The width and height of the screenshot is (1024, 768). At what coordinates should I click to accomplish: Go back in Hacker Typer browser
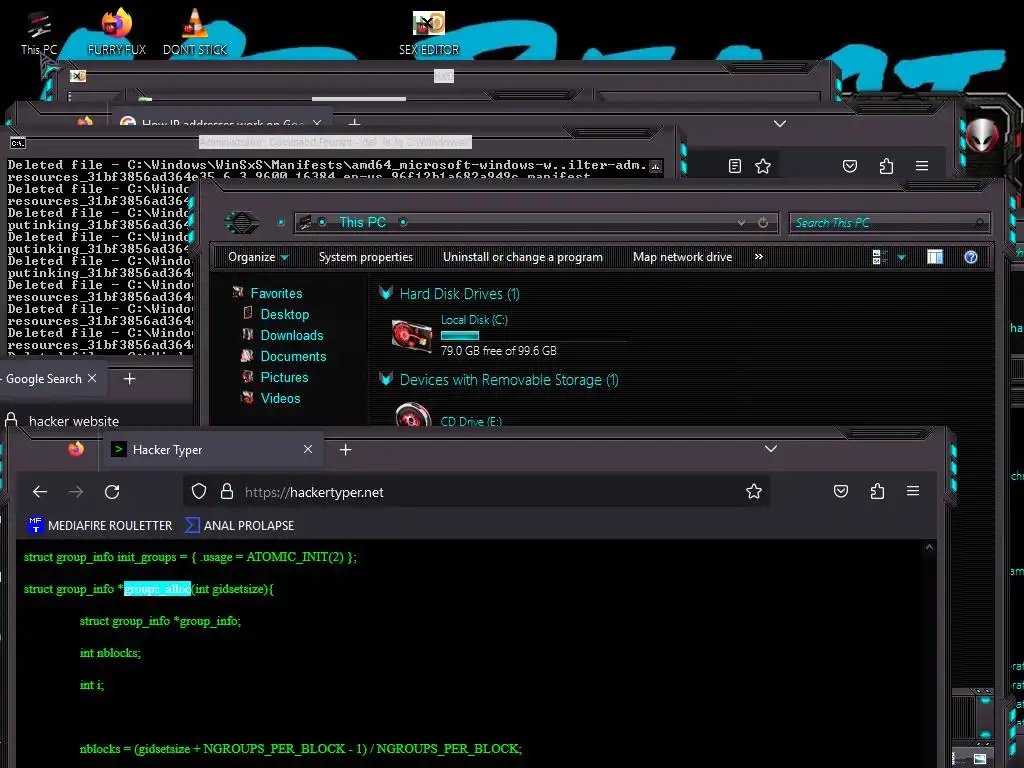40,492
